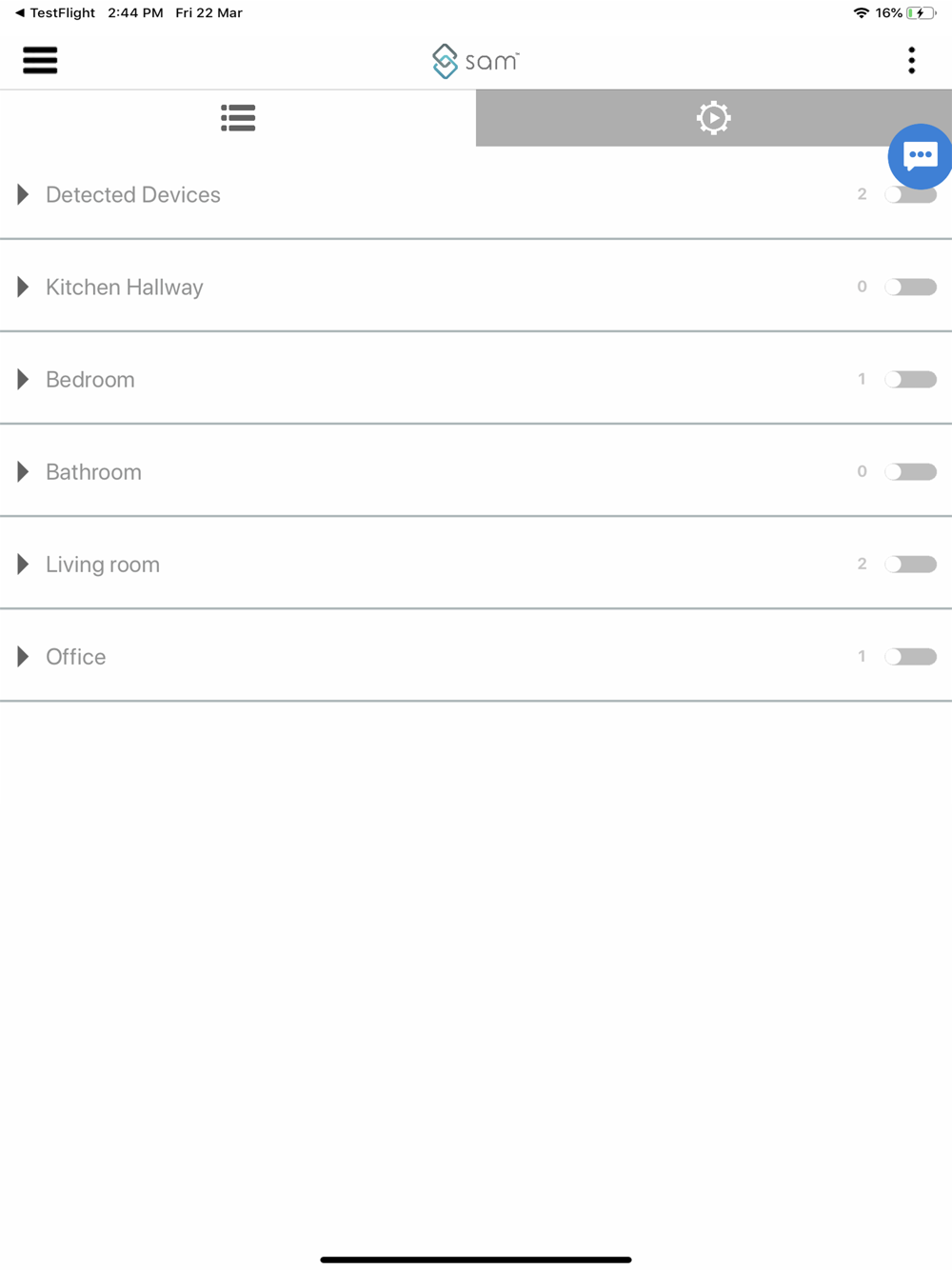Open the blue chat bubble button

[x=920, y=156]
